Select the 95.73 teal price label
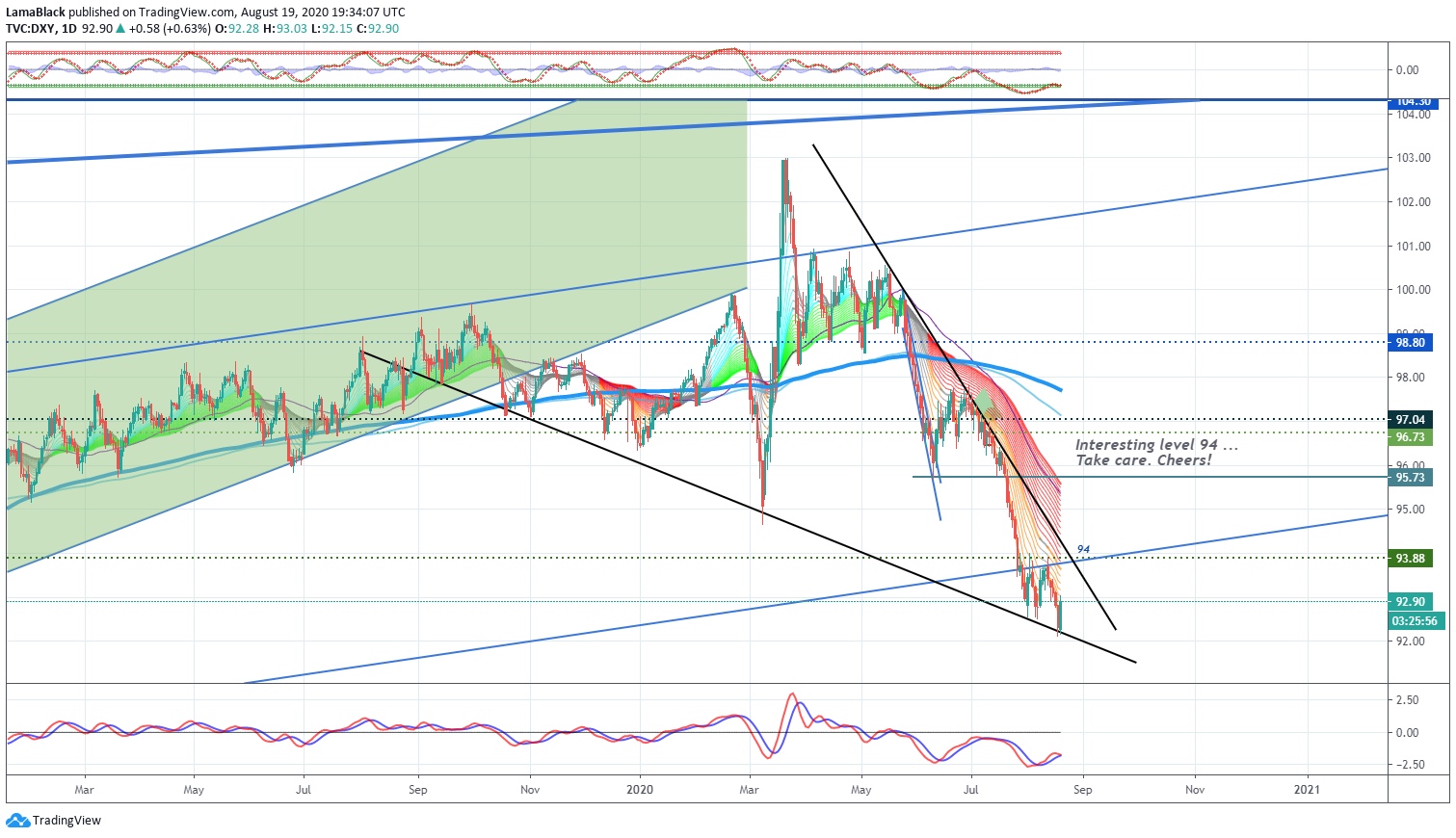The image size is (1456, 838). pos(1411,477)
